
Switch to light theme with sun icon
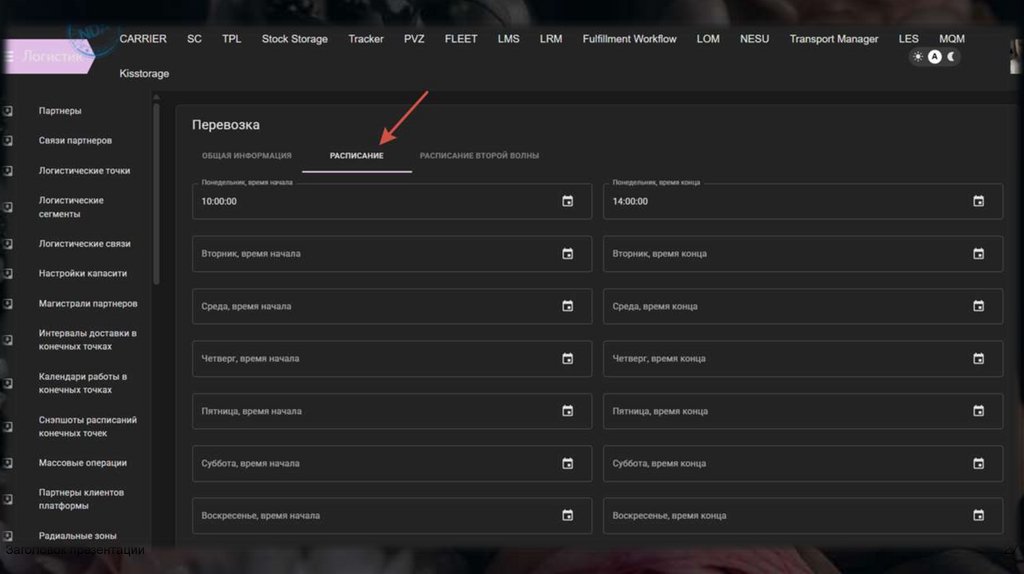[918, 57]
